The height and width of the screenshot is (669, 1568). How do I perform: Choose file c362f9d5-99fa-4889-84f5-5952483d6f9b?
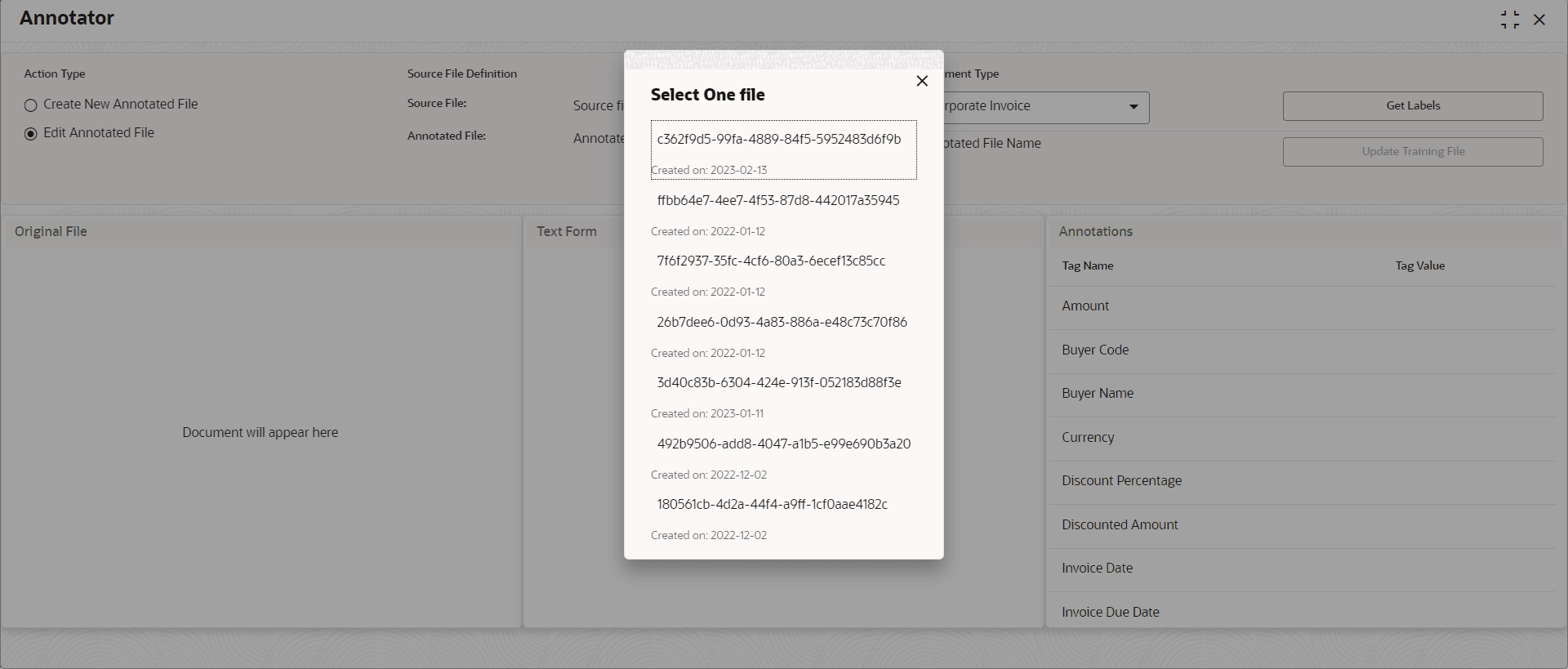(x=784, y=150)
